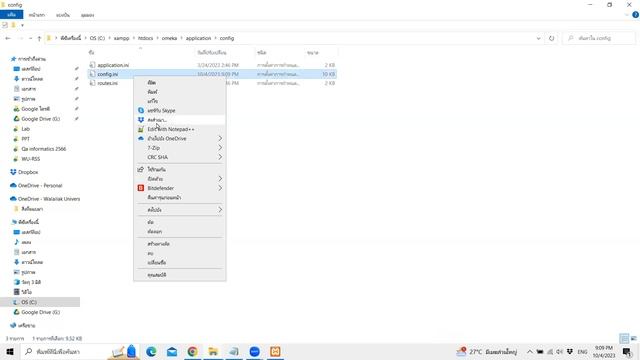Screen dimensions: 640x360
Task: Choose the Dropbox send a copy entry
Action: 180,120
